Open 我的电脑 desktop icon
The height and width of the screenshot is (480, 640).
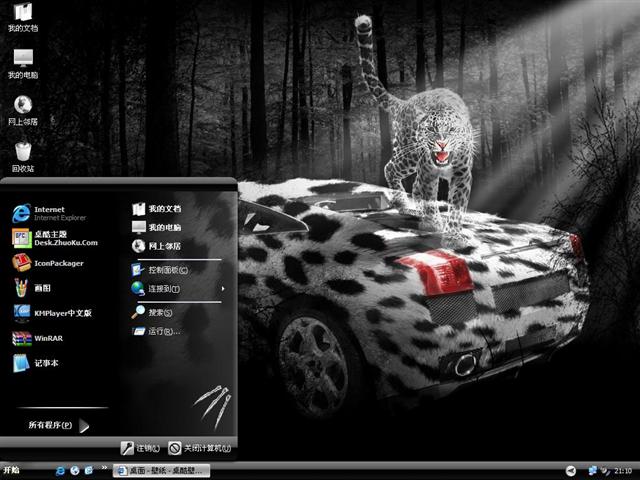[x=23, y=64]
